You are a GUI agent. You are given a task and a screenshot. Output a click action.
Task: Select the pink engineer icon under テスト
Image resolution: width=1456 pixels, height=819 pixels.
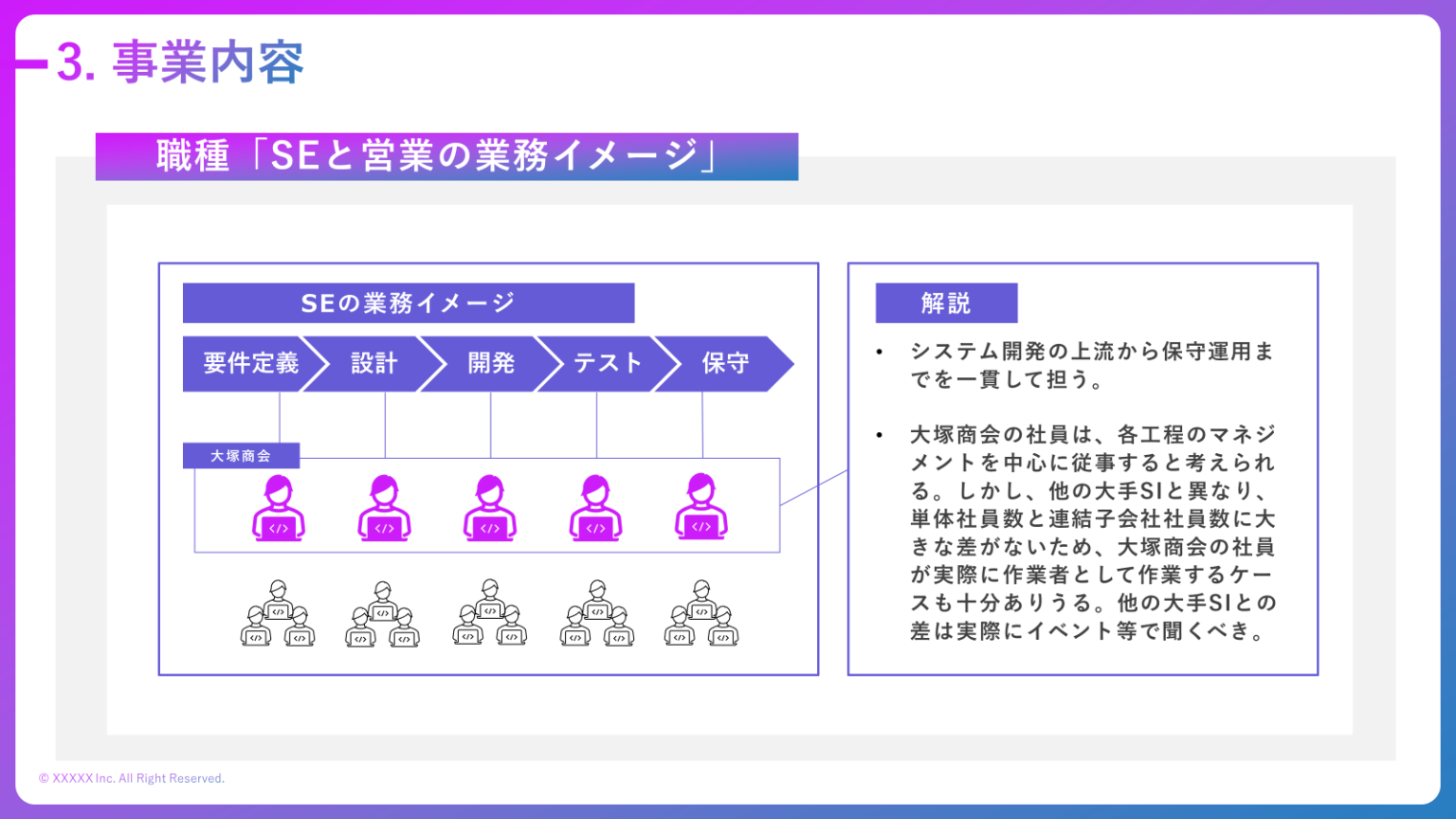(595, 509)
